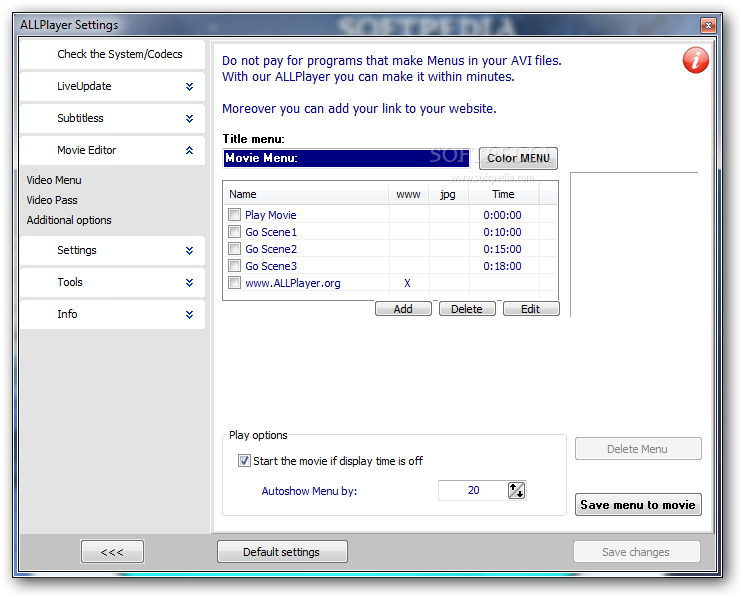Click the Autoshow Menu spinner arrows icon
Screen dimensions: 743x598
pos(516,490)
